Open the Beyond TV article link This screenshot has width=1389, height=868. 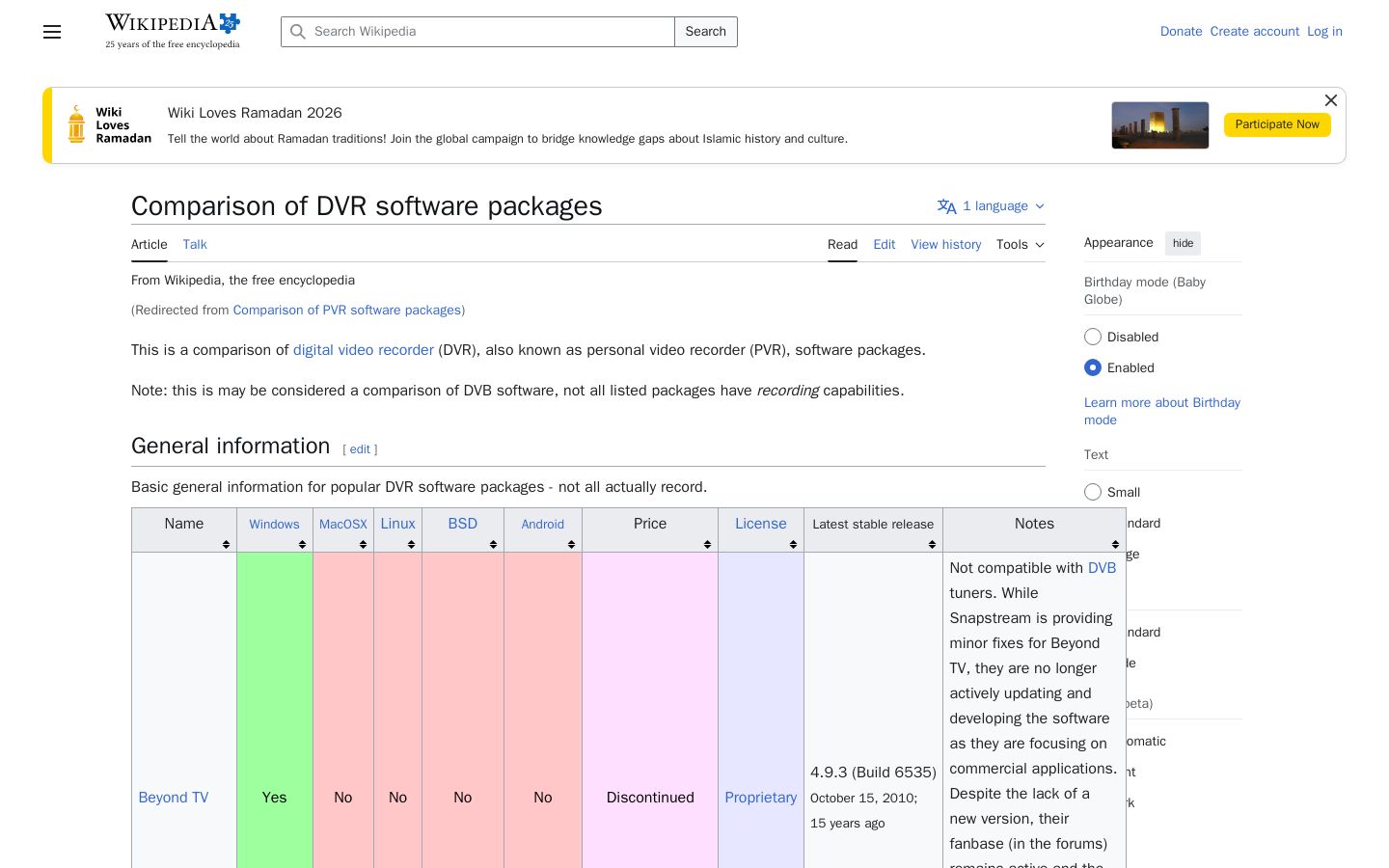tap(174, 798)
